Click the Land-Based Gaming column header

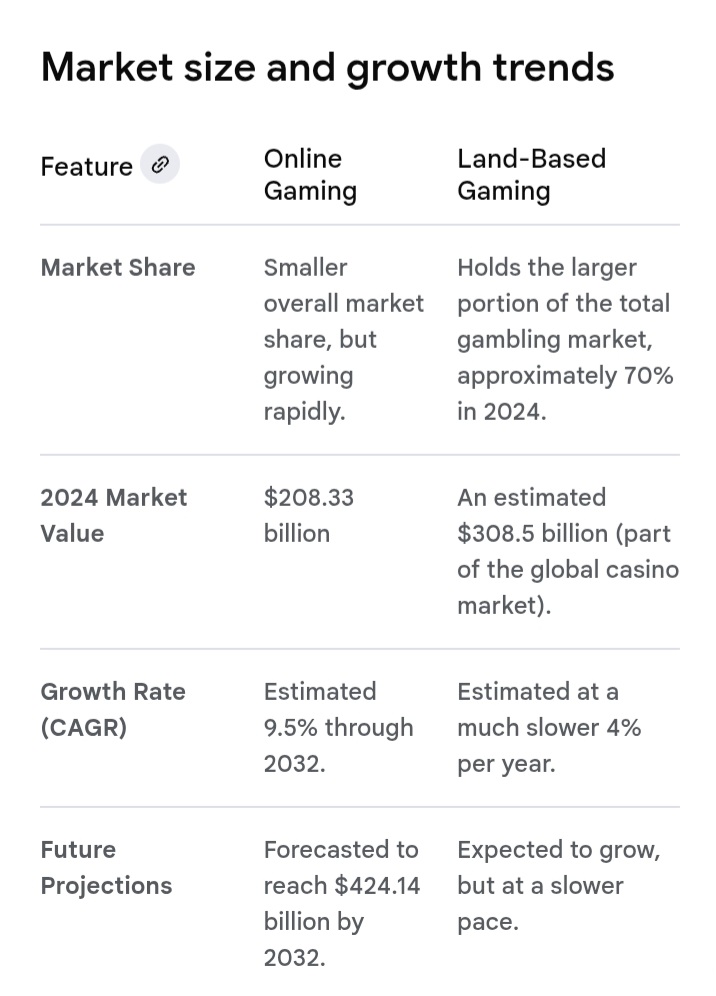point(531,174)
